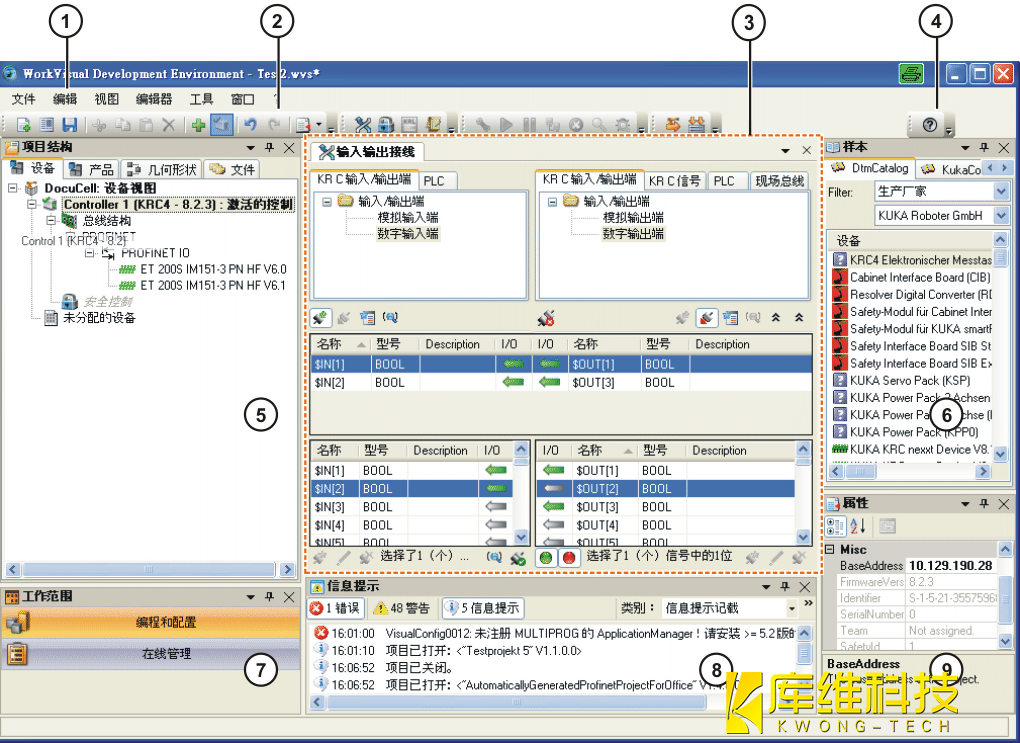Collapse the DocuCell 设备视图 tree node

click(x=14, y=188)
